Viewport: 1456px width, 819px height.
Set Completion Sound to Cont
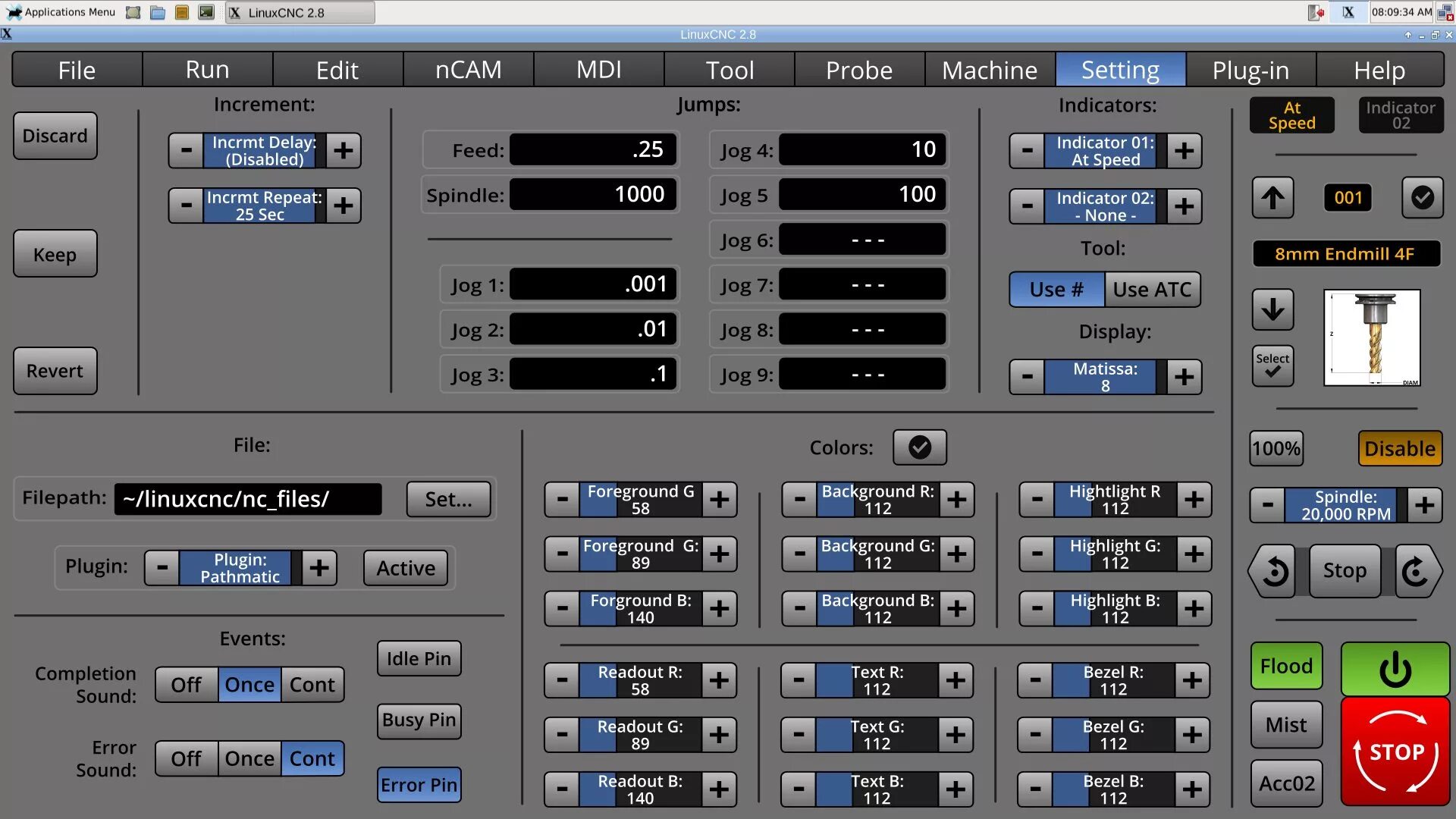(x=312, y=685)
